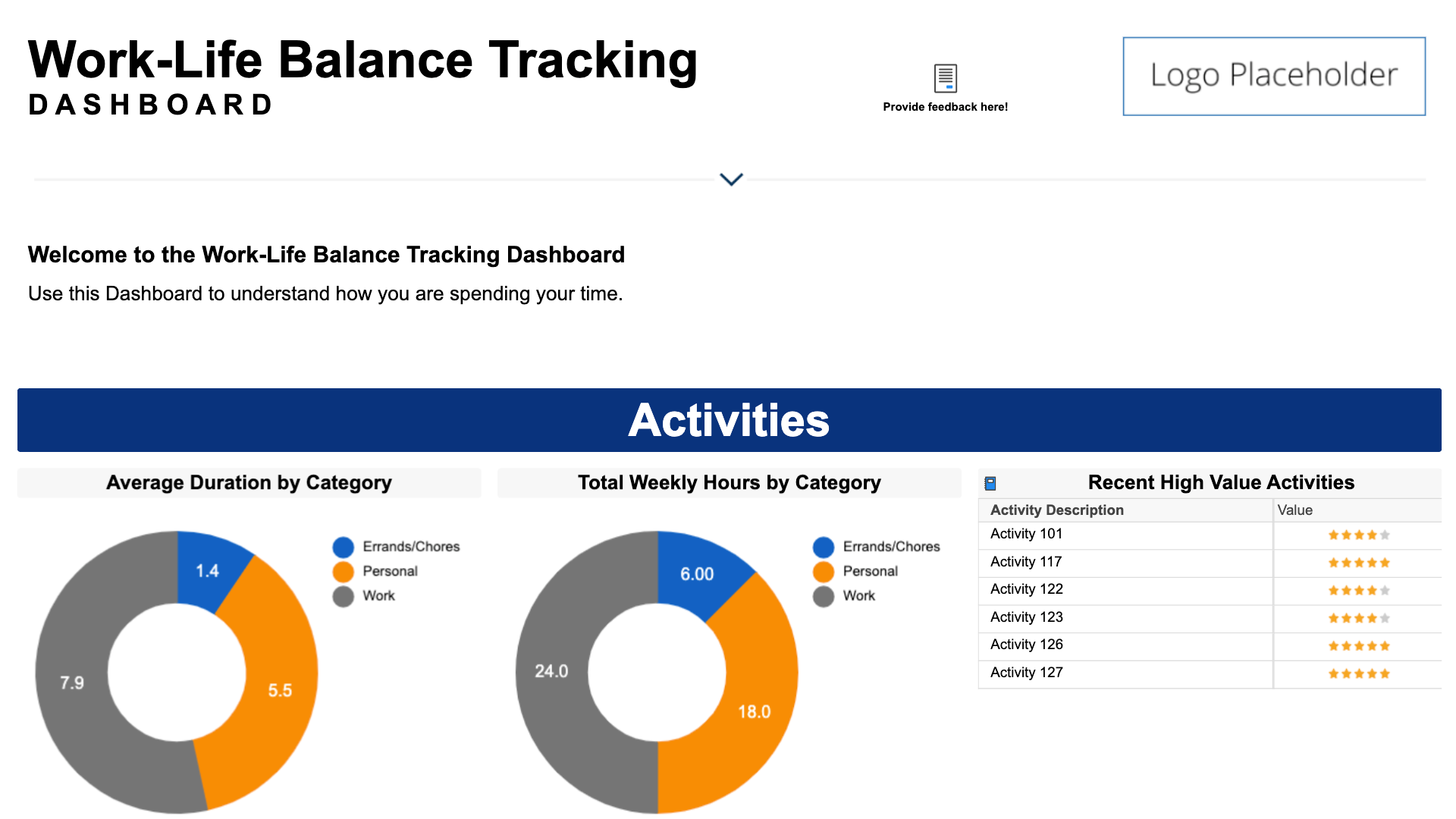Viewport: 1456px width, 819px height.
Task: Sort by the Activity Description column header
Action: click(1056, 510)
